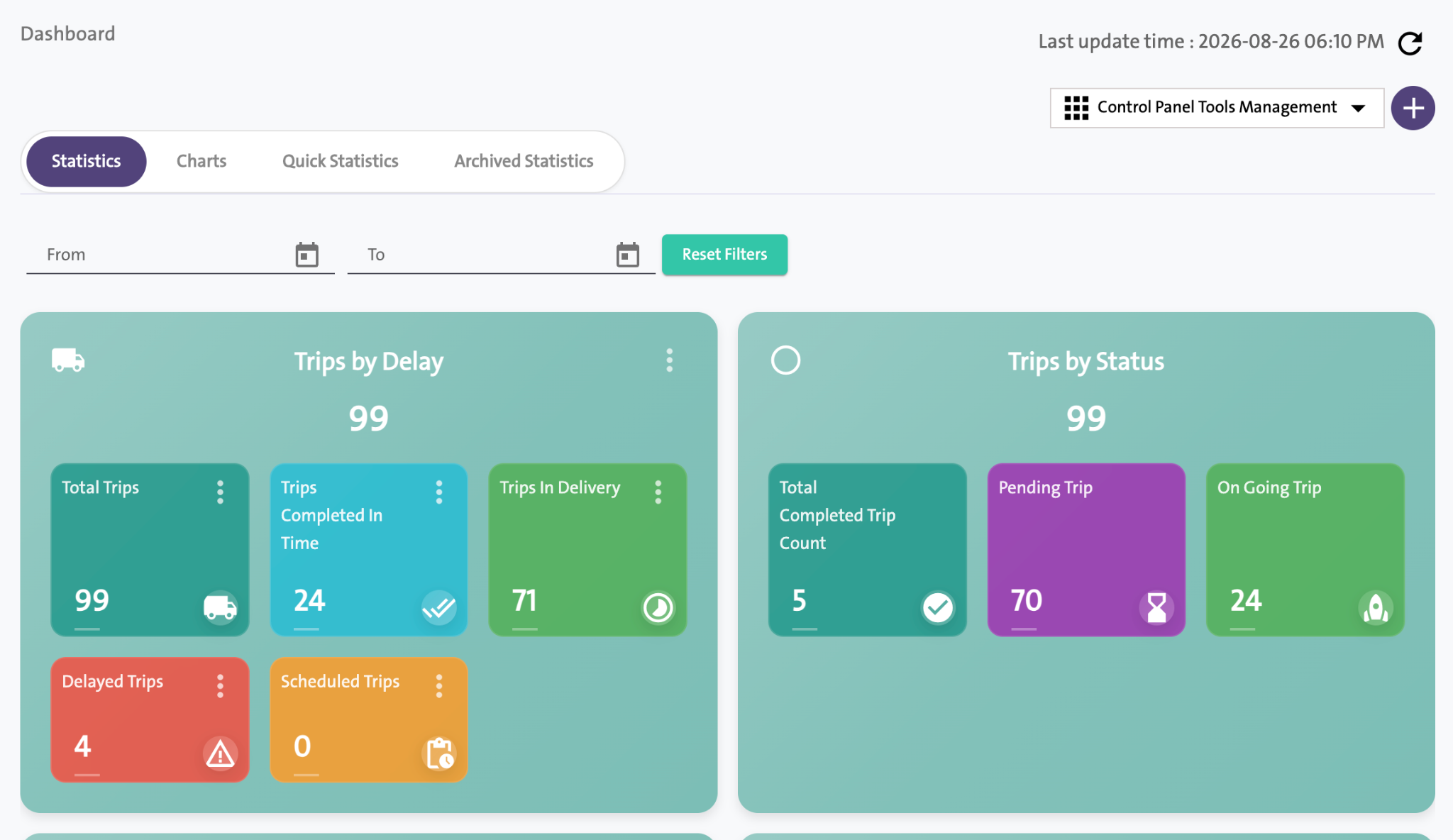The height and width of the screenshot is (840, 1453).
Task: Open the Trips In Delivery card kebab menu
Action: pyautogui.click(x=658, y=492)
